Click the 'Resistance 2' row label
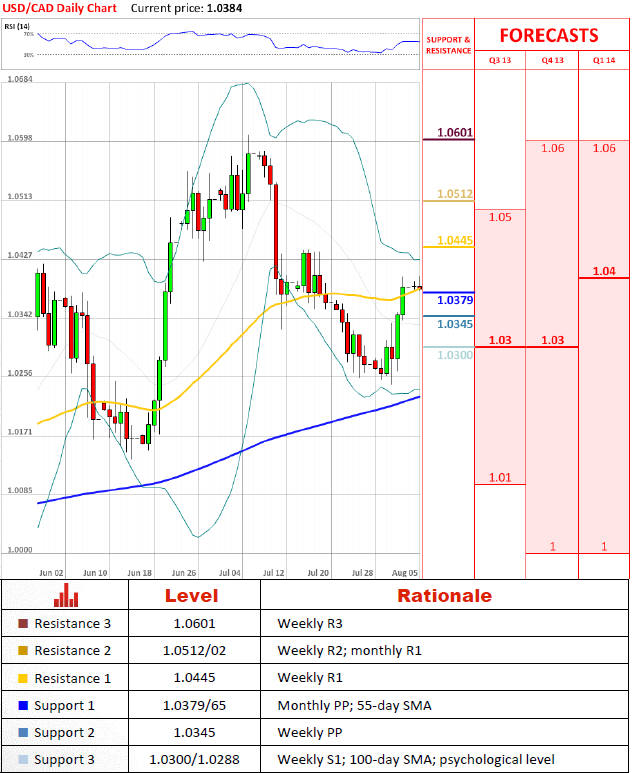The width and height of the screenshot is (633, 773). pos(72,651)
